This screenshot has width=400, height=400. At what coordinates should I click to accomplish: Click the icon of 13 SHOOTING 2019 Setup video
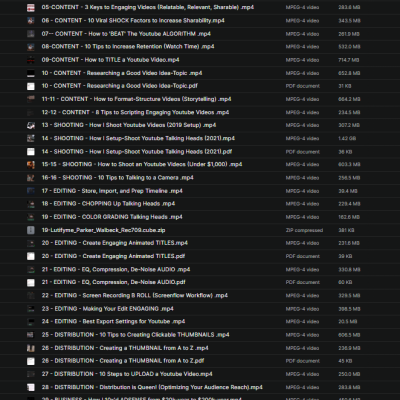point(31,125)
